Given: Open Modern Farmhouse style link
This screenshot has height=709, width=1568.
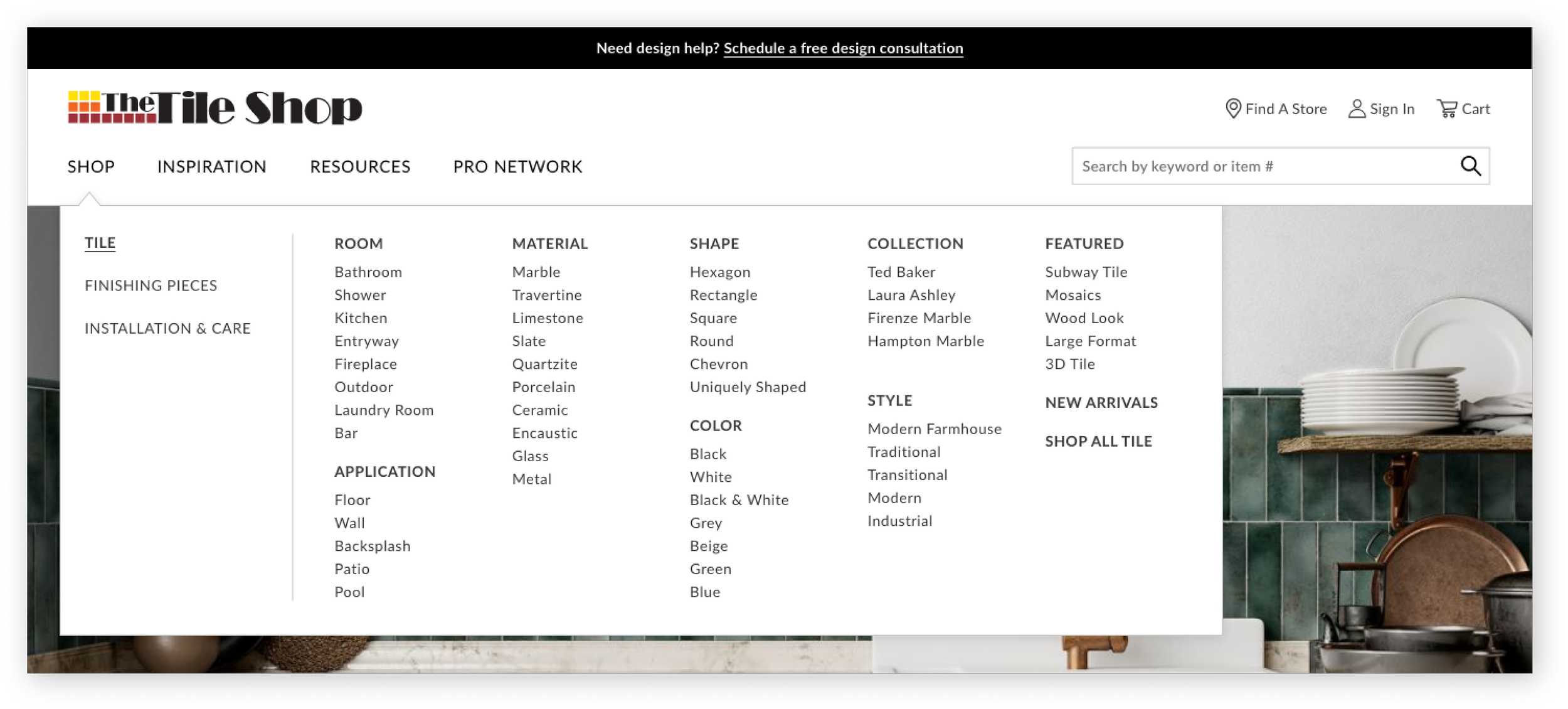Looking at the screenshot, I should (x=934, y=429).
